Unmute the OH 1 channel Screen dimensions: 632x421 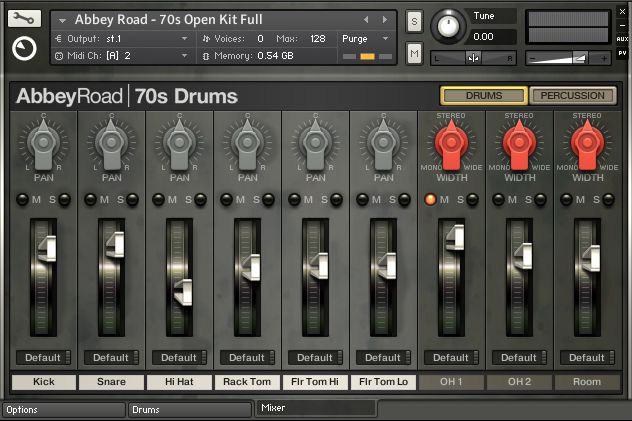(x=430, y=199)
